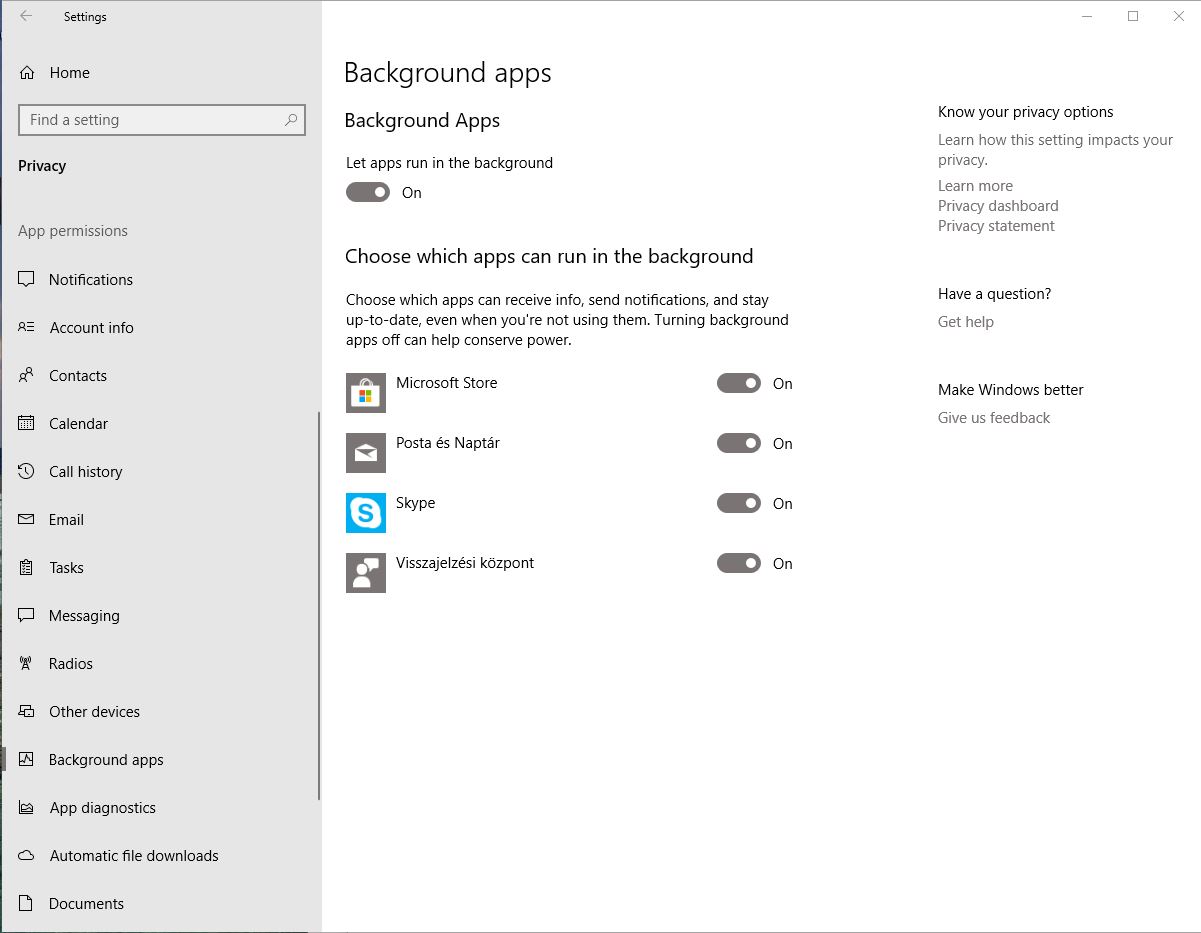
Task: Open Privacy dashboard link
Action: click(x=998, y=206)
